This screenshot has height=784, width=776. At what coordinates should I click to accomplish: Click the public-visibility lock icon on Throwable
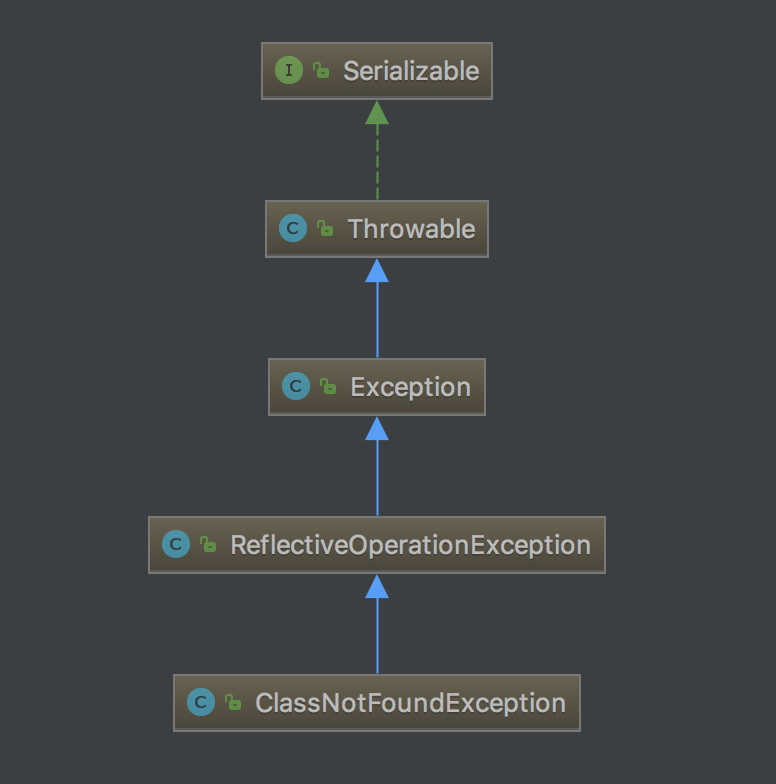325,229
